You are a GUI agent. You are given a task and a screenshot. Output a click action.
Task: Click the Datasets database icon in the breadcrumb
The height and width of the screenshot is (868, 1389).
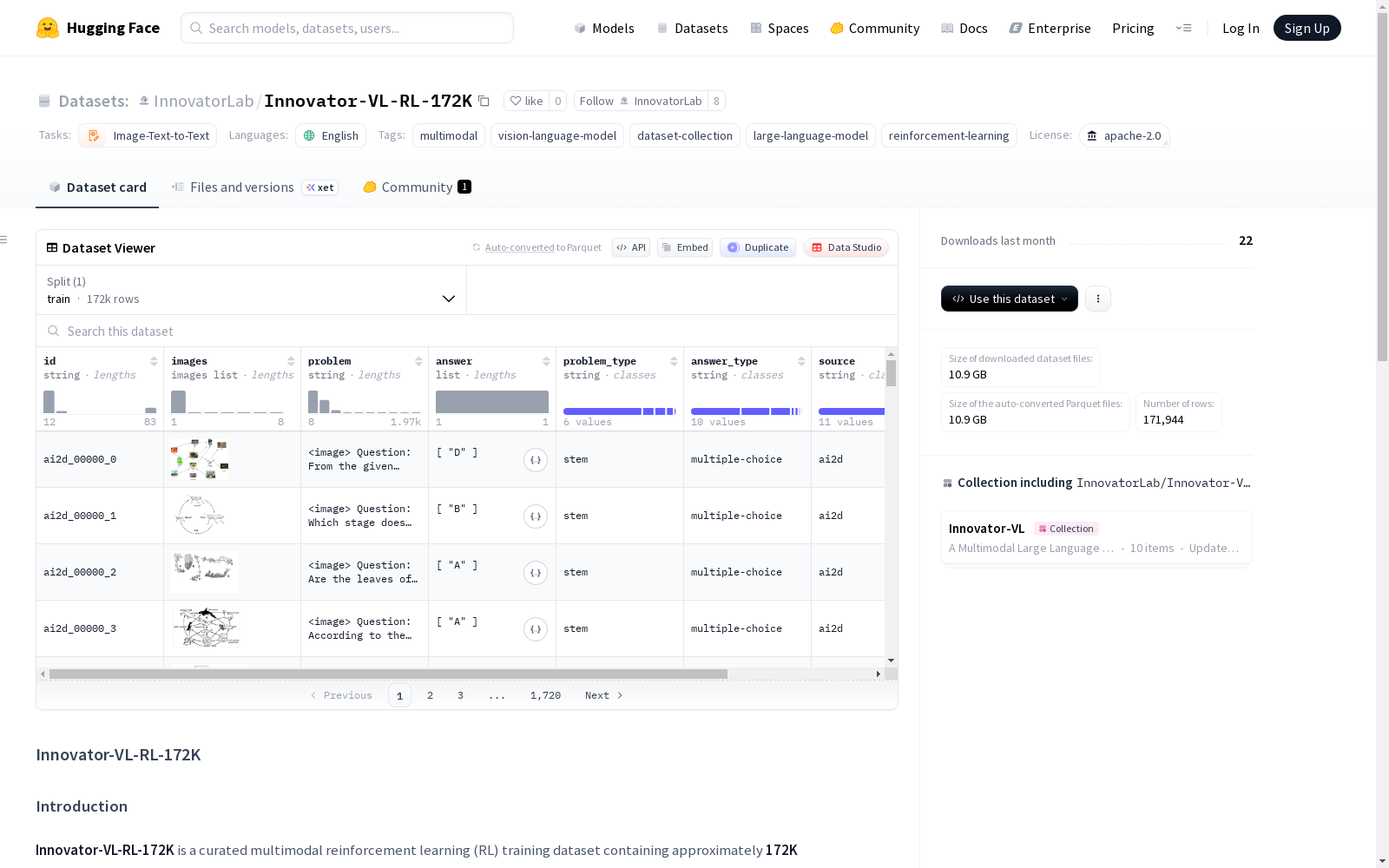coord(44,102)
